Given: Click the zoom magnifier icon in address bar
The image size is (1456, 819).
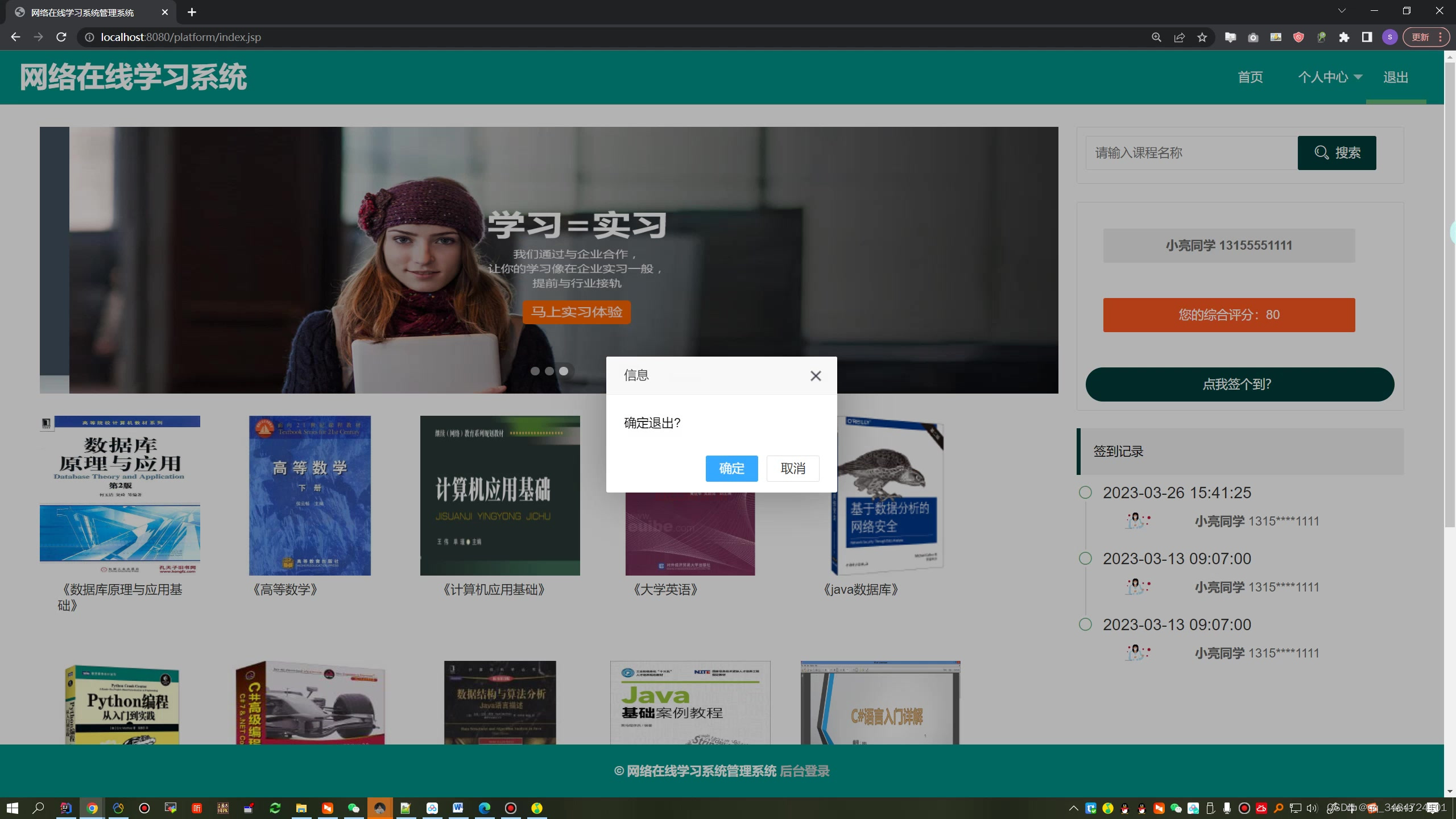Looking at the screenshot, I should [x=1156, y=37].
